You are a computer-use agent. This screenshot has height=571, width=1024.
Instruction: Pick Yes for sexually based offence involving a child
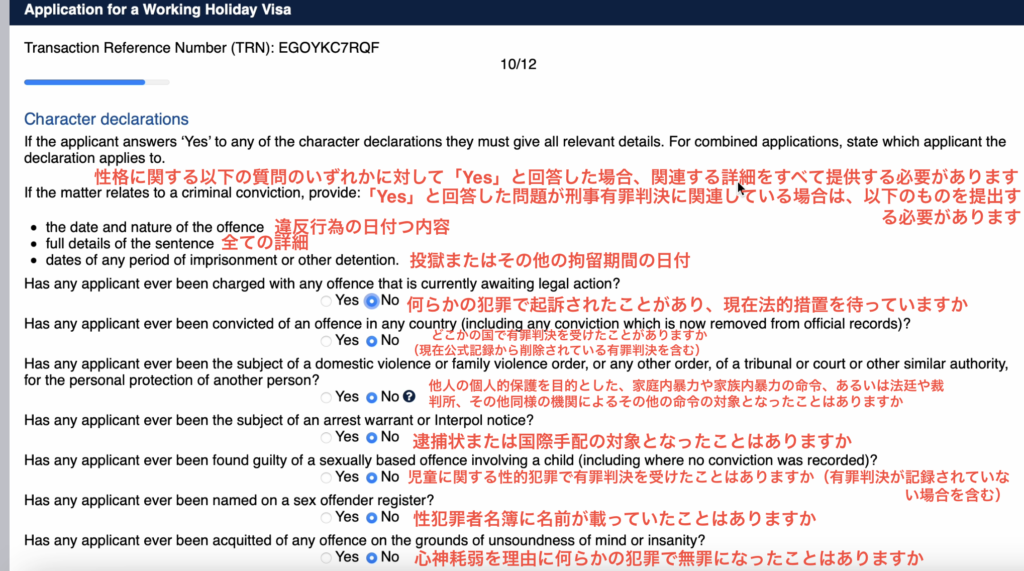(x=326, y=477)
